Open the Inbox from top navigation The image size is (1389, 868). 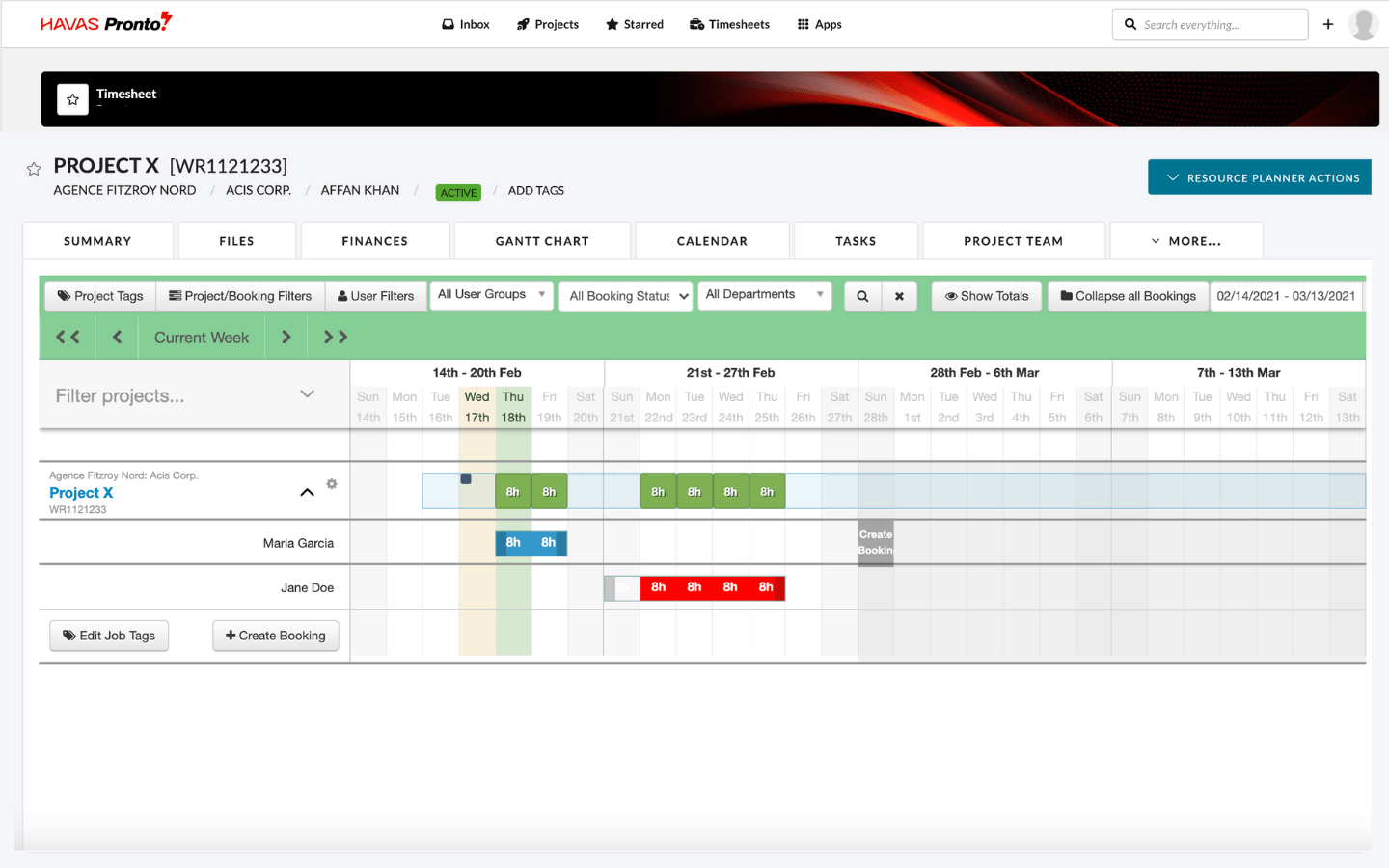(x=466, y=24)
